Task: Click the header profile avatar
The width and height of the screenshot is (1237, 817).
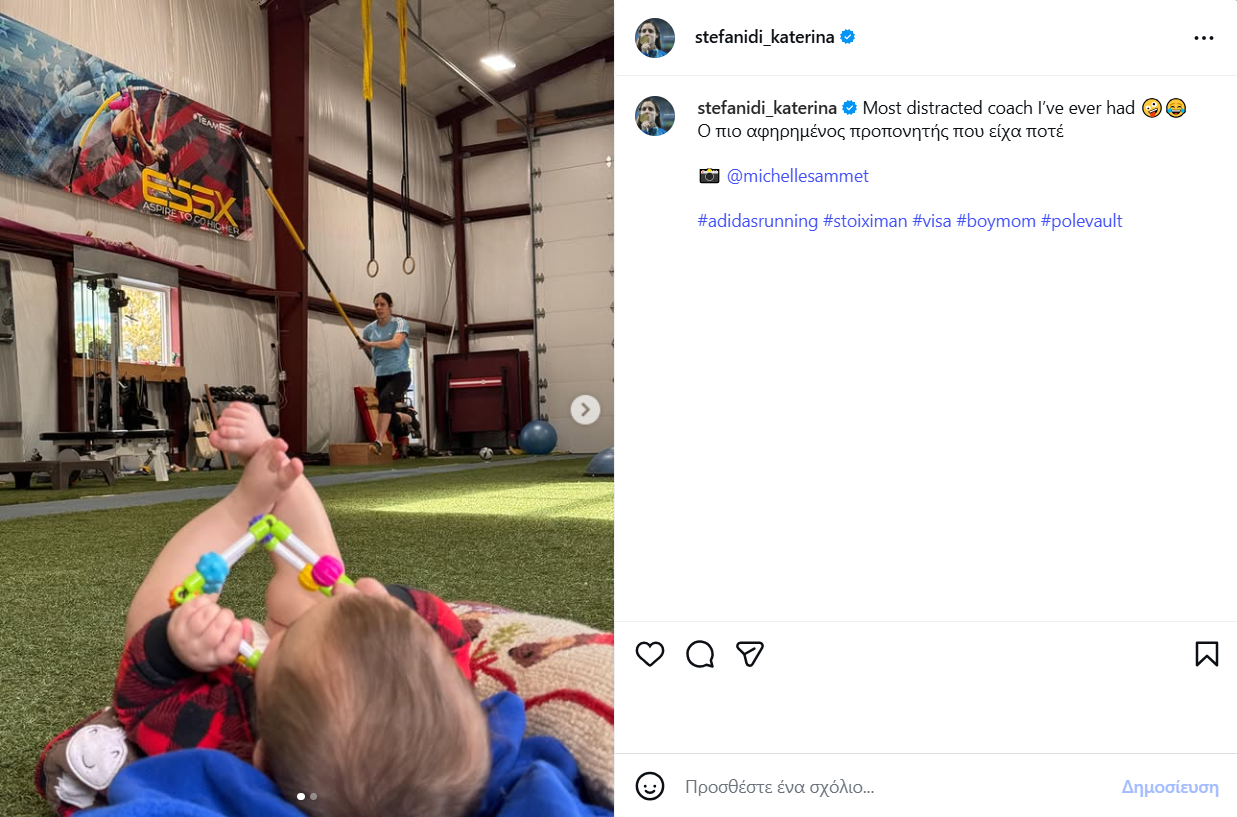Action: (655, 38)
